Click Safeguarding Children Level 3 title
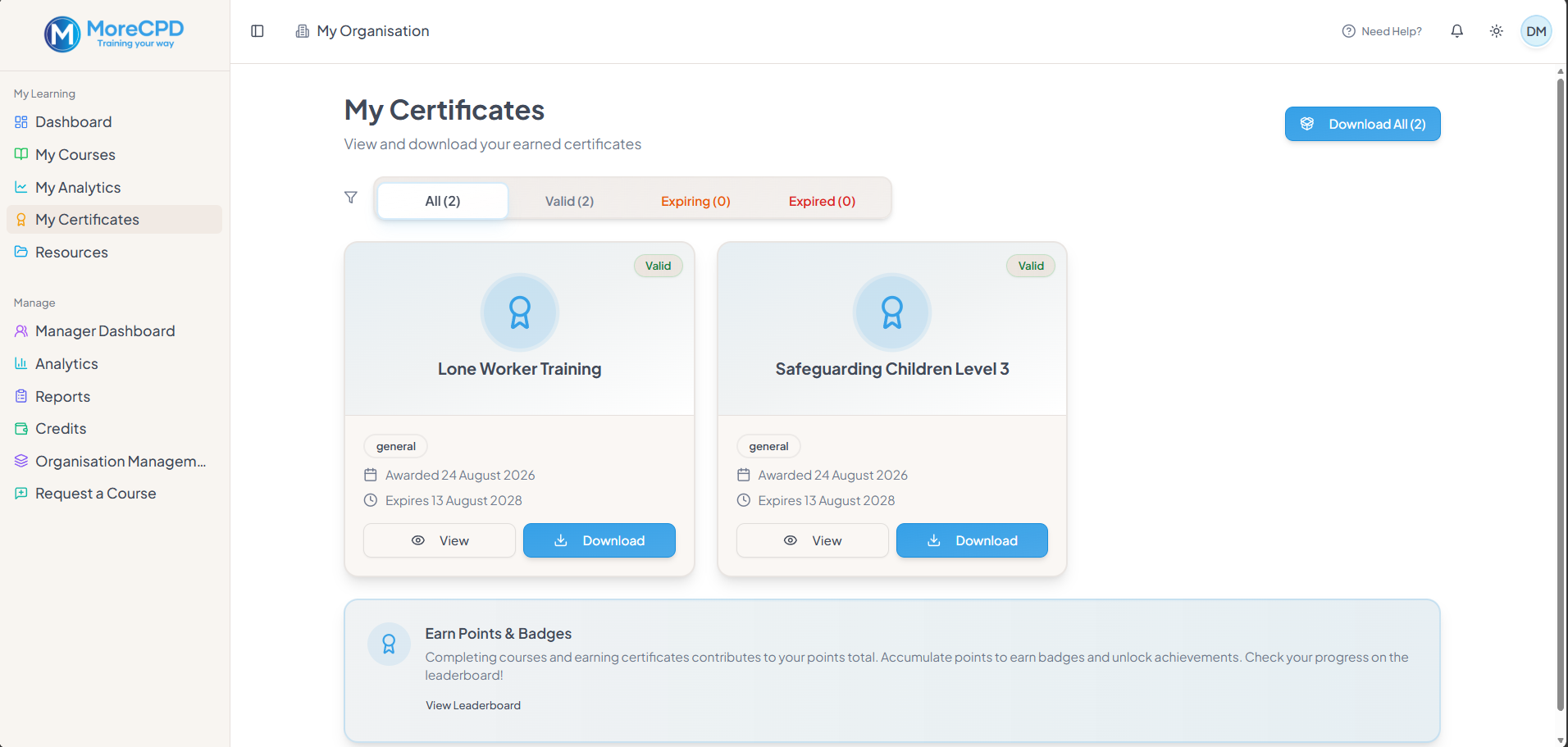 tap(892, 369)
